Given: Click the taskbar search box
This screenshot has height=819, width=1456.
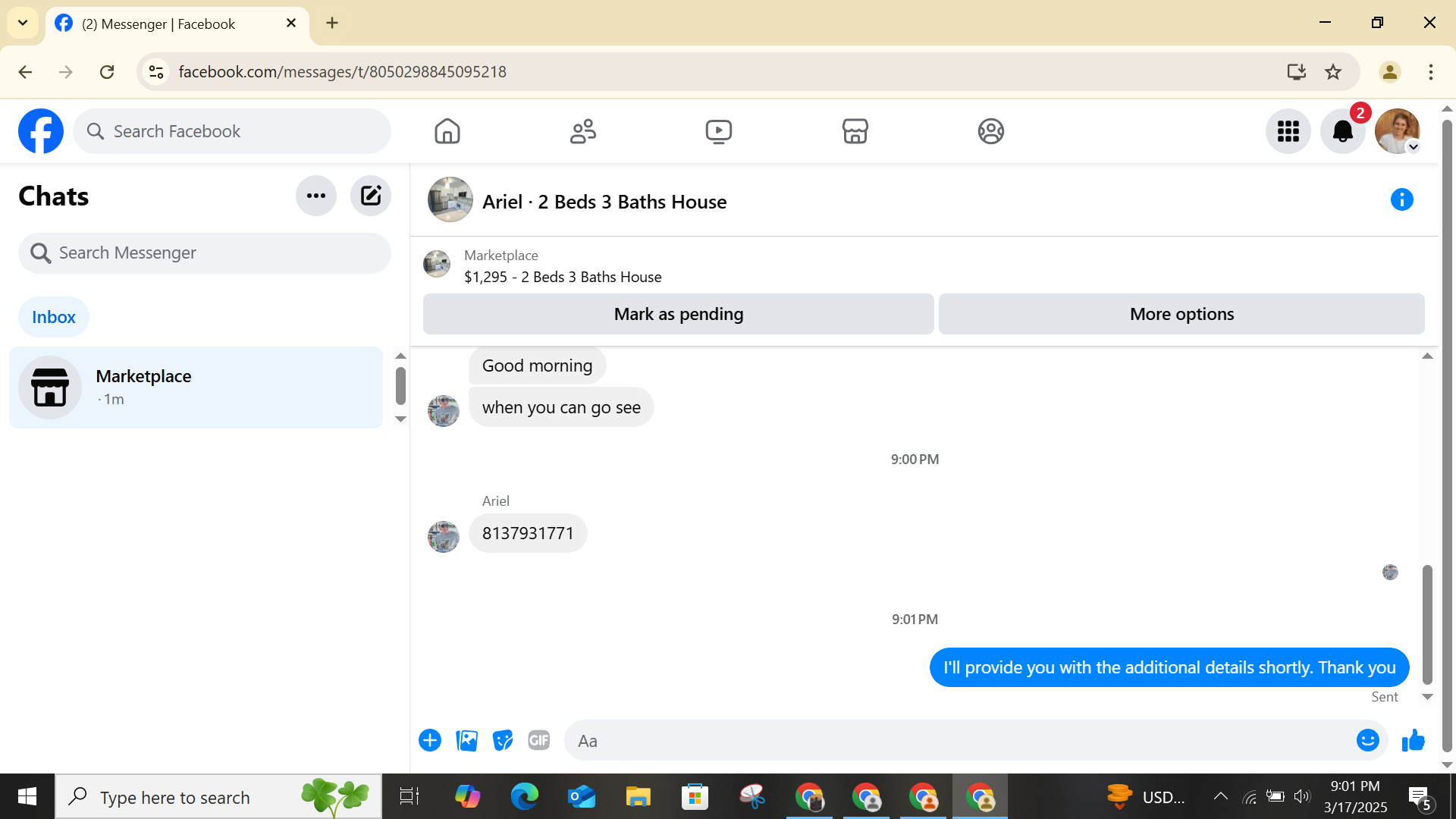Looking at the screenshot, I should pyautogui.click(x=218, y=797).
